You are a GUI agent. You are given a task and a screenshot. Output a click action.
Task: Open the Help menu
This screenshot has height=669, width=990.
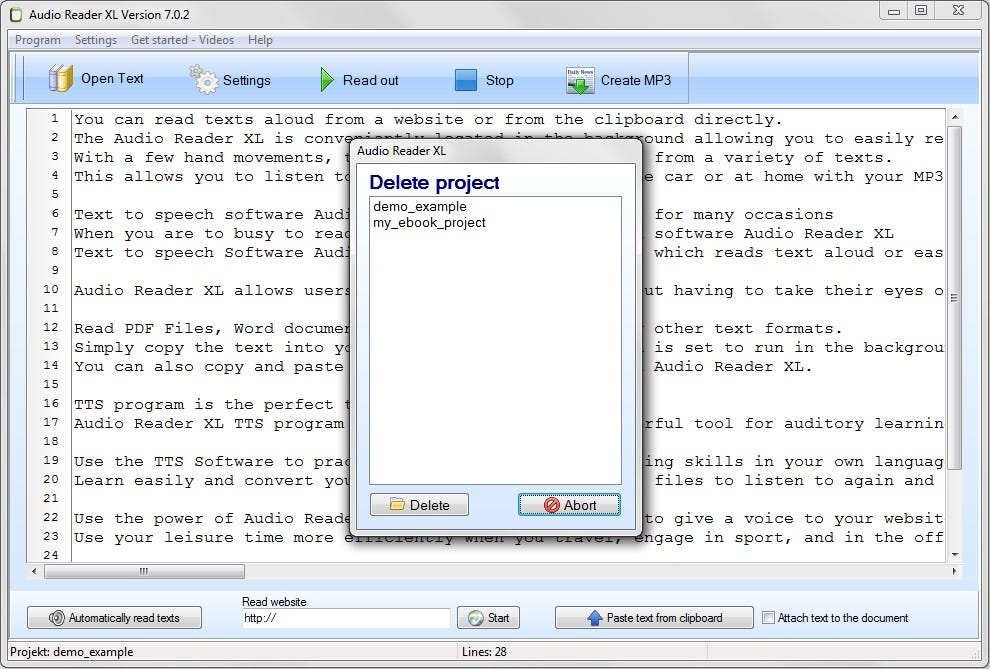point(259,40)
